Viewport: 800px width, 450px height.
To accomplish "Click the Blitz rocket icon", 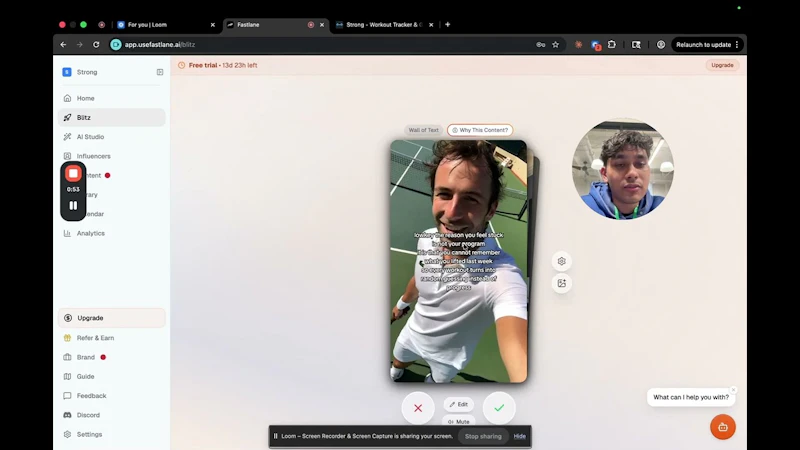I will pyautogui.click(x=67, y=117).
